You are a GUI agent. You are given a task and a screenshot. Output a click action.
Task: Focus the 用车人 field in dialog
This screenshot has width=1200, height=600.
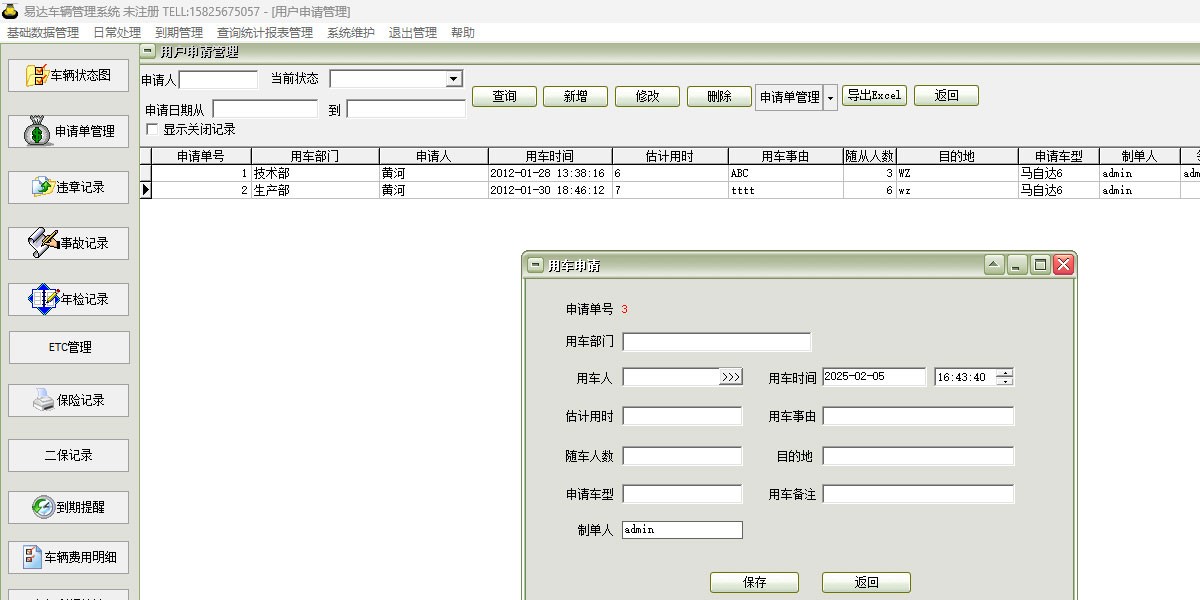tap(671, 377)
